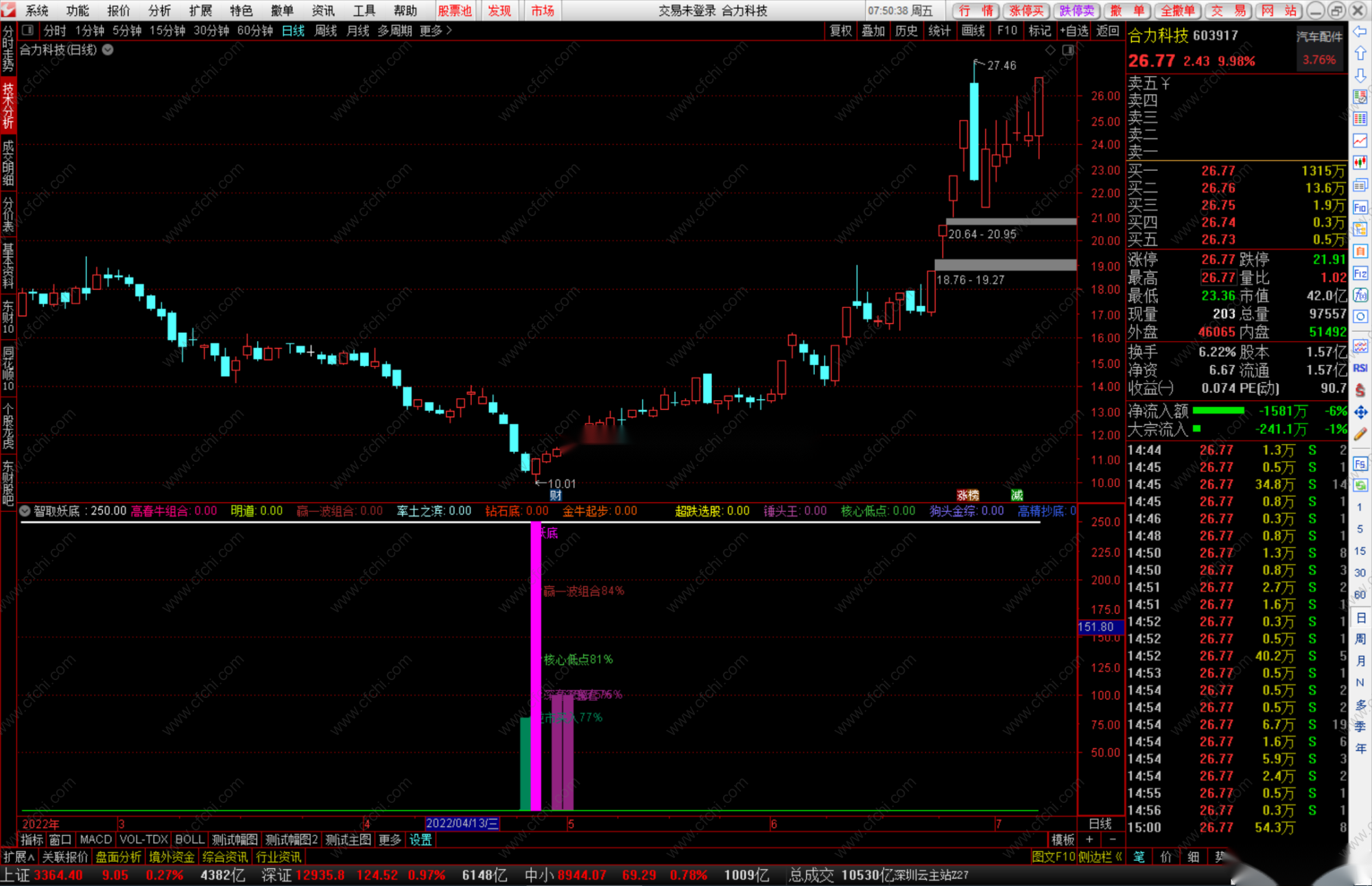Click the 2022/04/13 date marker on timeline
Screen dimensions: 1372x886
click(x=462, y=824)
